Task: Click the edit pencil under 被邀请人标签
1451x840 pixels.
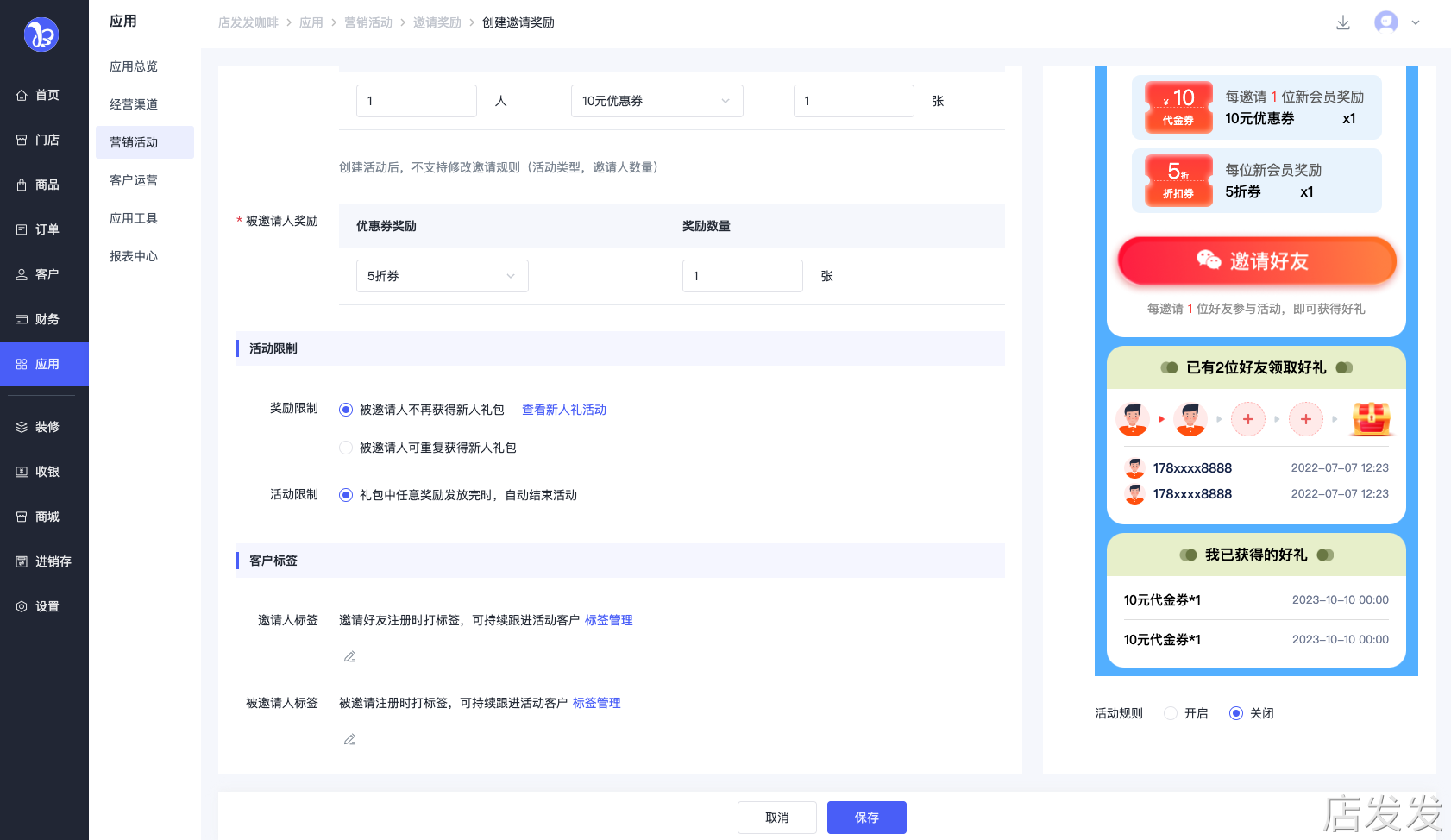Action: 349,739
